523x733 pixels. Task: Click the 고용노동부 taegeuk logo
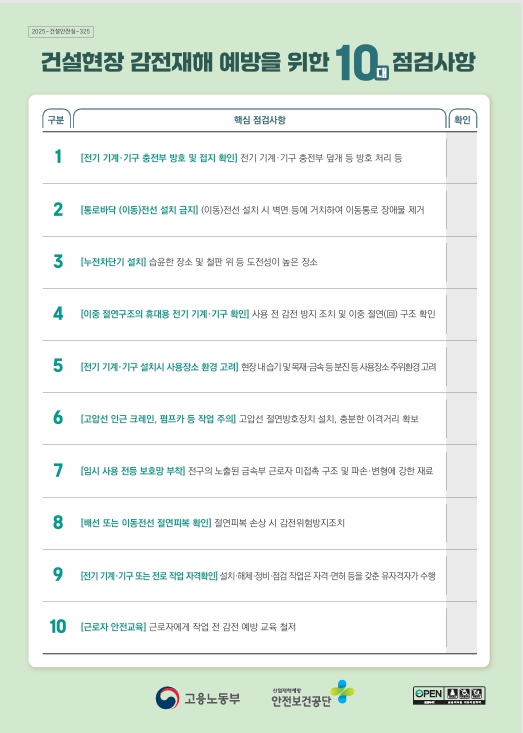click(x=167, y=698)
